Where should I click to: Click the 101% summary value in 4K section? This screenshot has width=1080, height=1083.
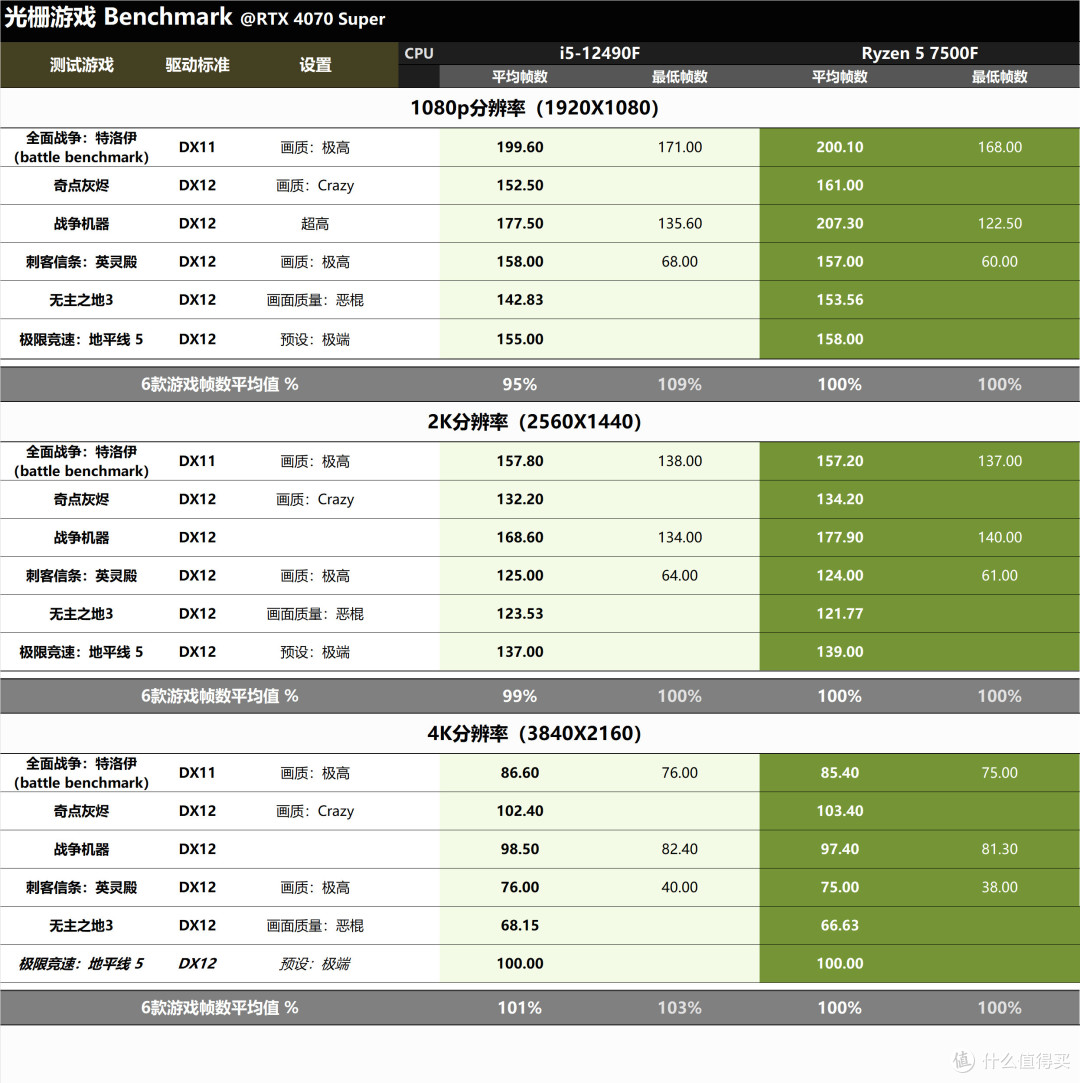pyautogui.click(x=520, y=1008)
